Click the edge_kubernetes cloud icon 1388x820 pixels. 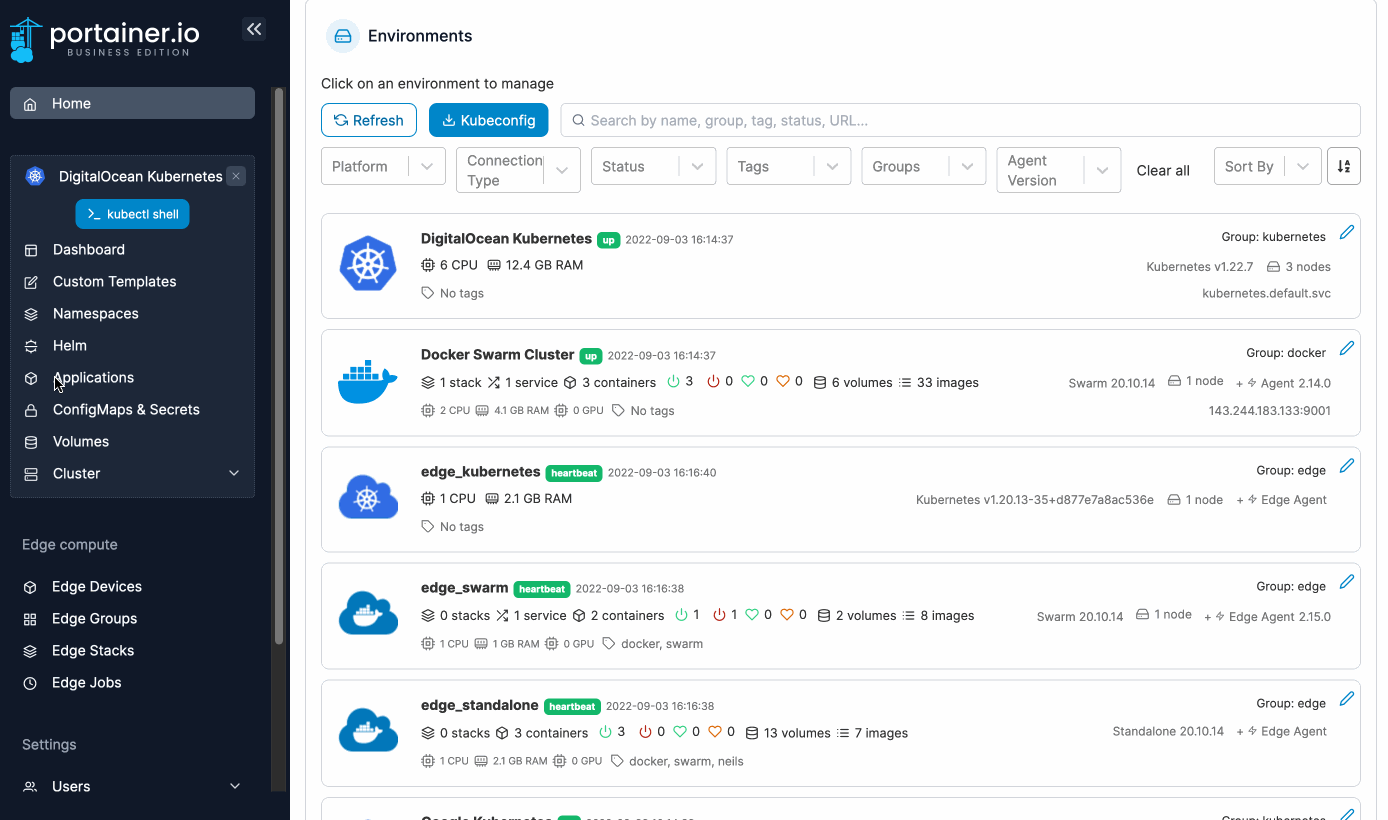[368, 497]
